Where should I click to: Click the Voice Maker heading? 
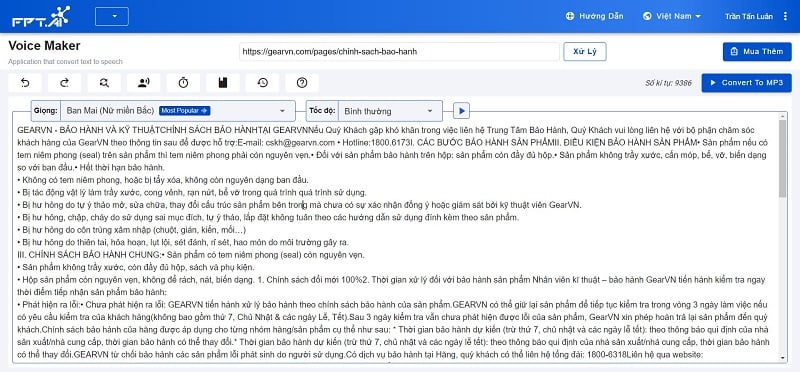(x=44, y=45)
